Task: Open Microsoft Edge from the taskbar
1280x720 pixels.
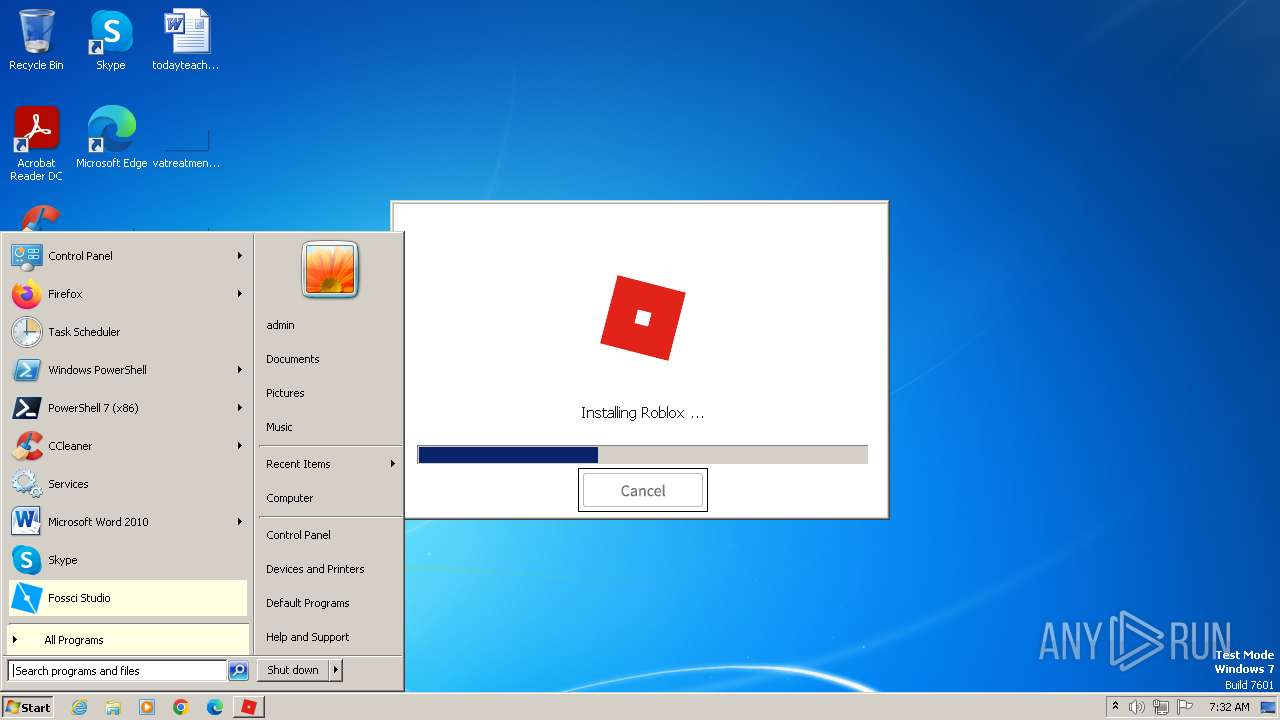Action: (215, 707)
